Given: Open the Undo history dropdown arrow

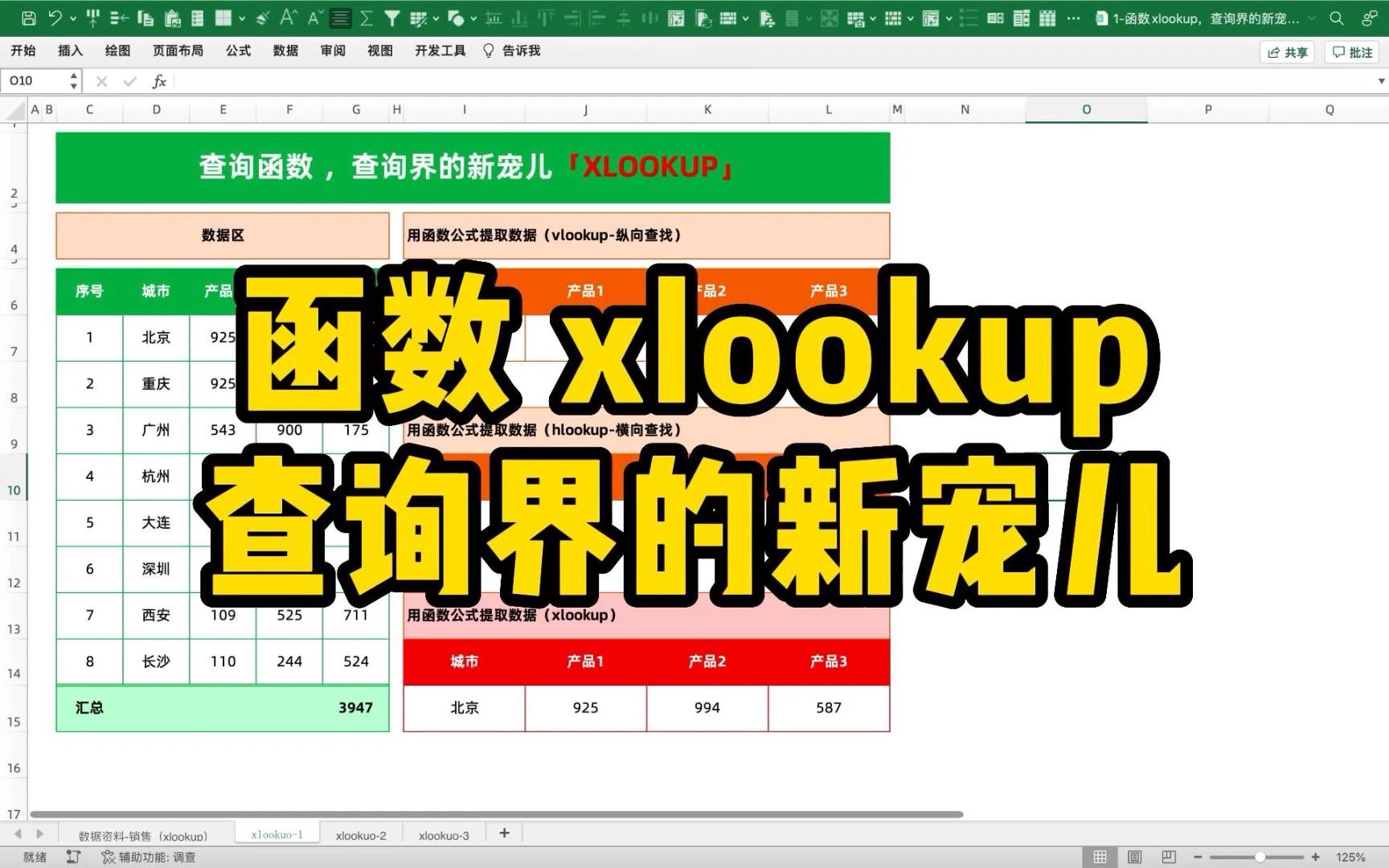Looking at the screenshot, I should coord(73,18).
